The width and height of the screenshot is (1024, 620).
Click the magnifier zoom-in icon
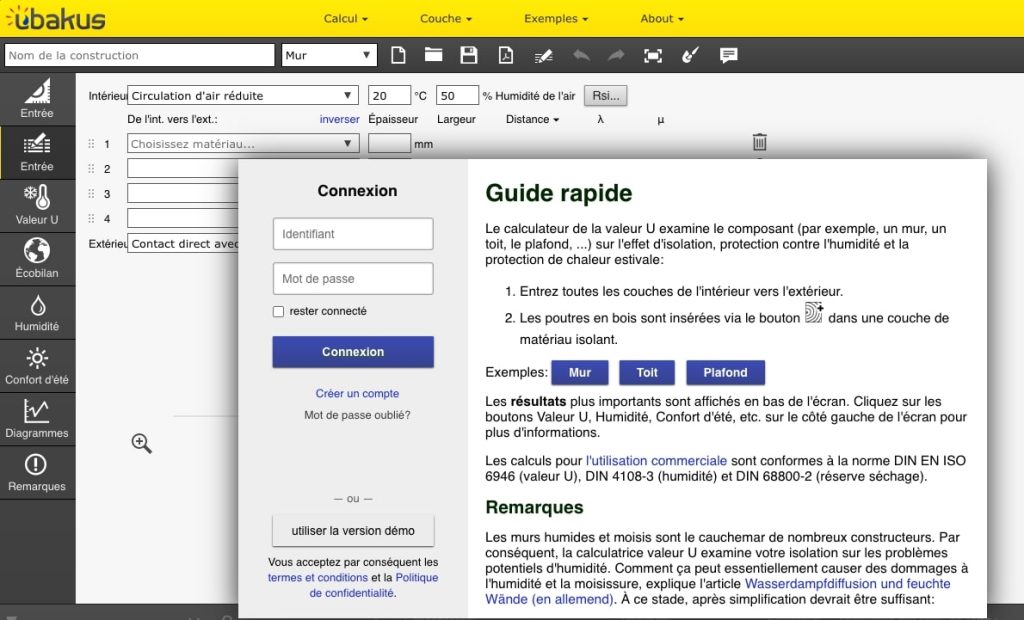pyautogui.click(x=142, y=443)
